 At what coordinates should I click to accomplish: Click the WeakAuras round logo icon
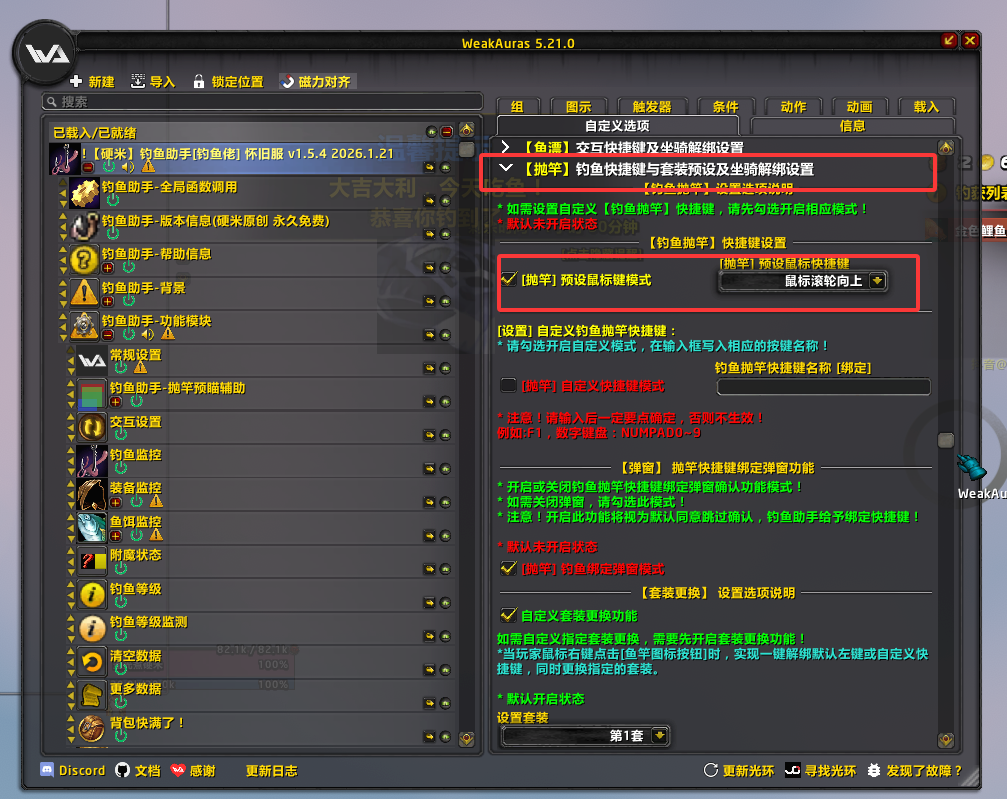(46, 53)
